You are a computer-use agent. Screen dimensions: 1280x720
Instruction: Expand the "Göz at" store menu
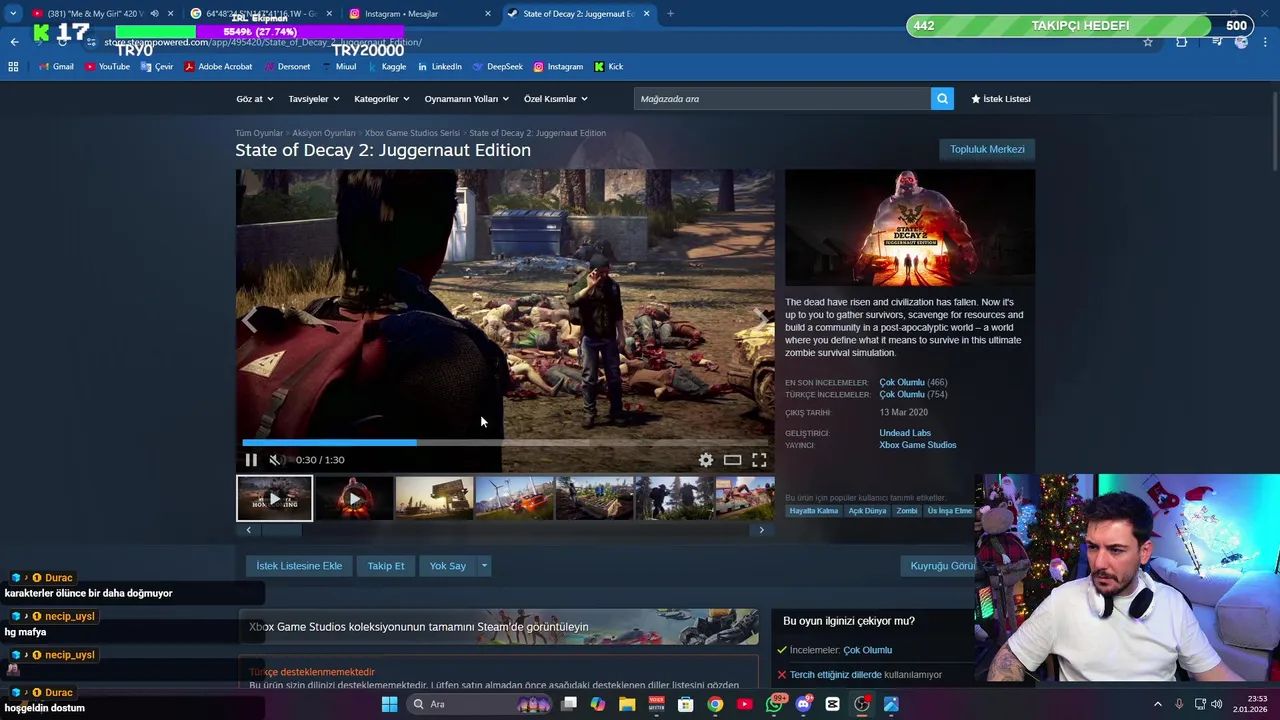pos(254,99)
